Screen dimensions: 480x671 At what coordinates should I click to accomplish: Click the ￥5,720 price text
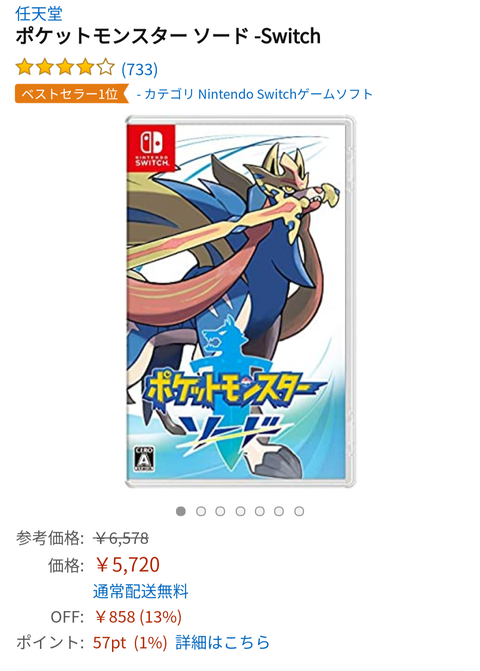pos(127,565)
